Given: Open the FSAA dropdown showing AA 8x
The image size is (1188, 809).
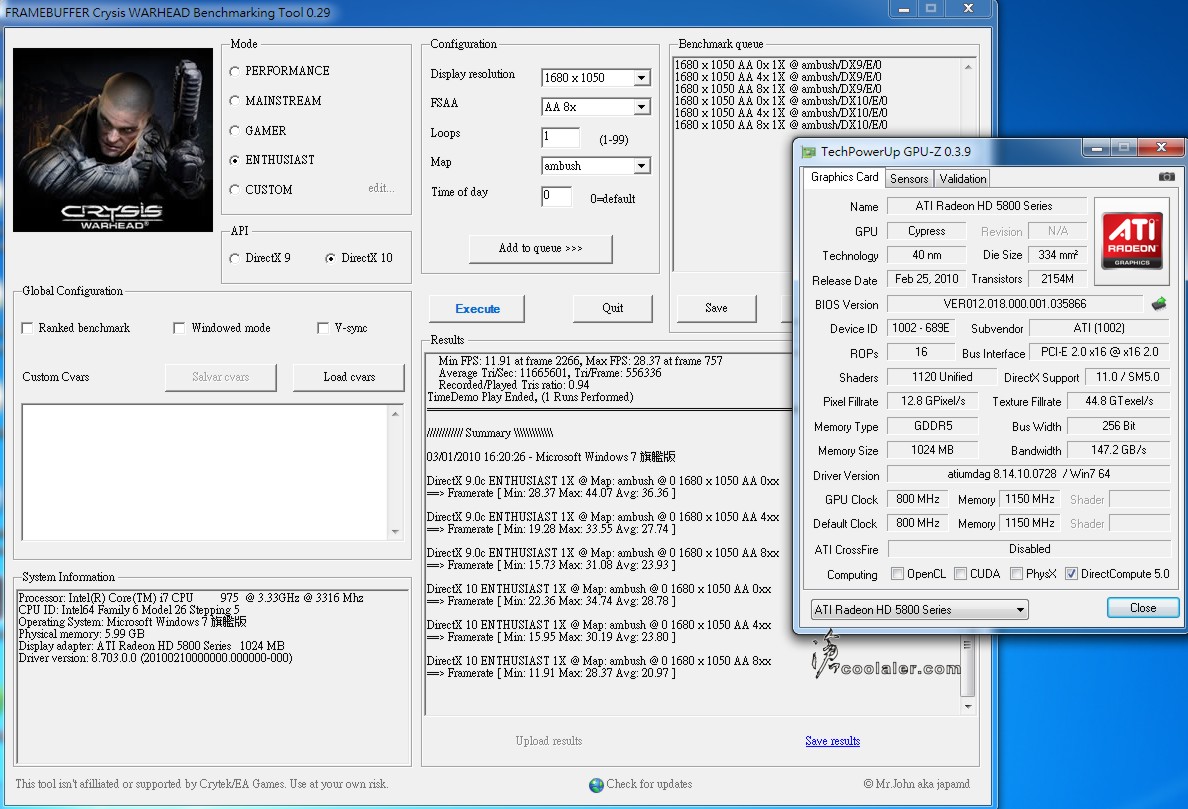Looking at the screenshot, I should 642,107.
